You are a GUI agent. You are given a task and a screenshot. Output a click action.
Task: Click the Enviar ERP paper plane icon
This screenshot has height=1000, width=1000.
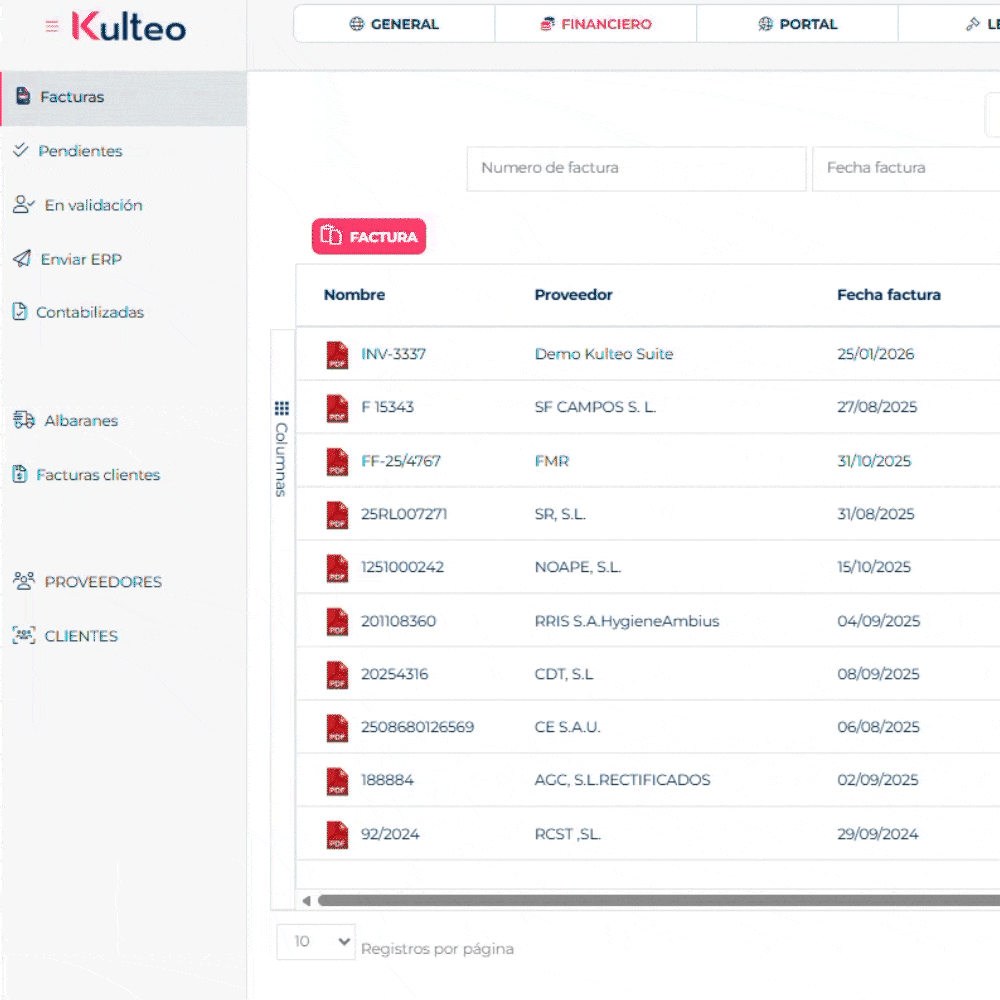coord(22,258)
